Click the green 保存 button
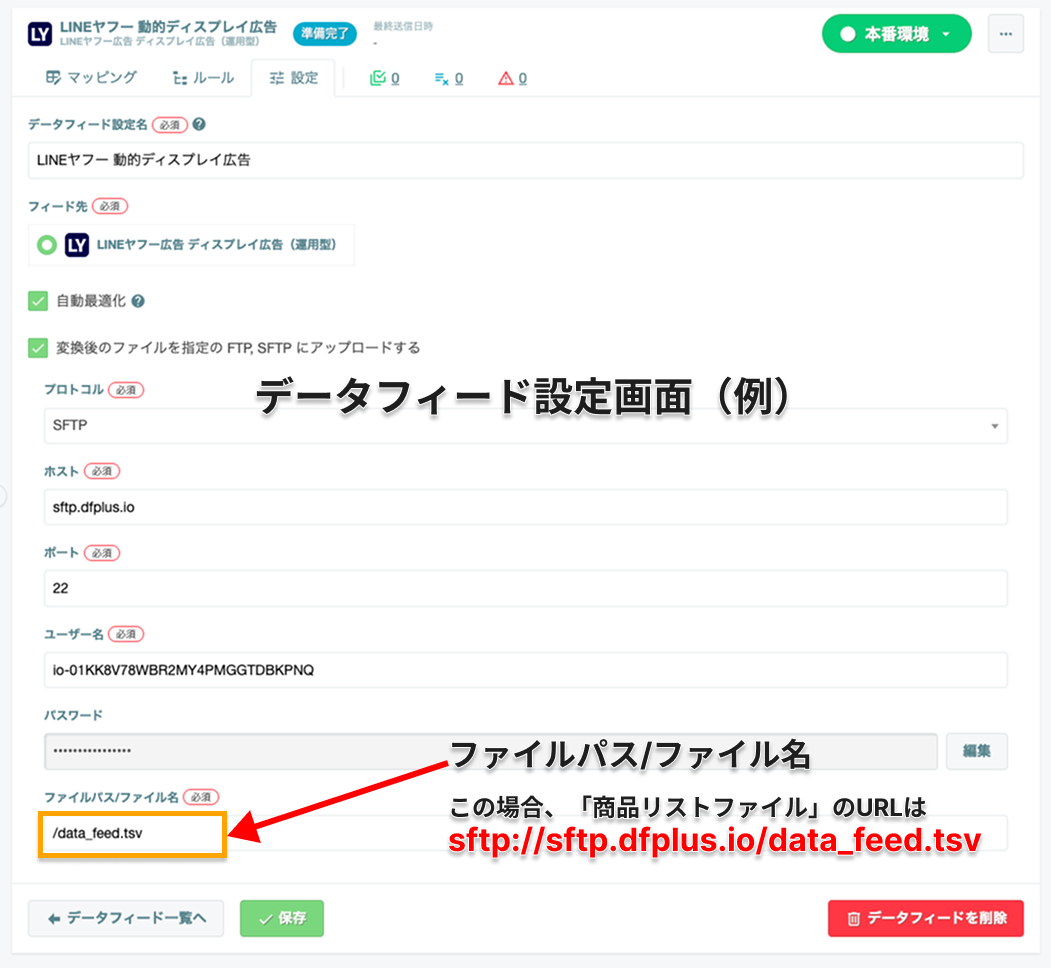The height and width of the screenshot is (968, 1051). (282, 918)
